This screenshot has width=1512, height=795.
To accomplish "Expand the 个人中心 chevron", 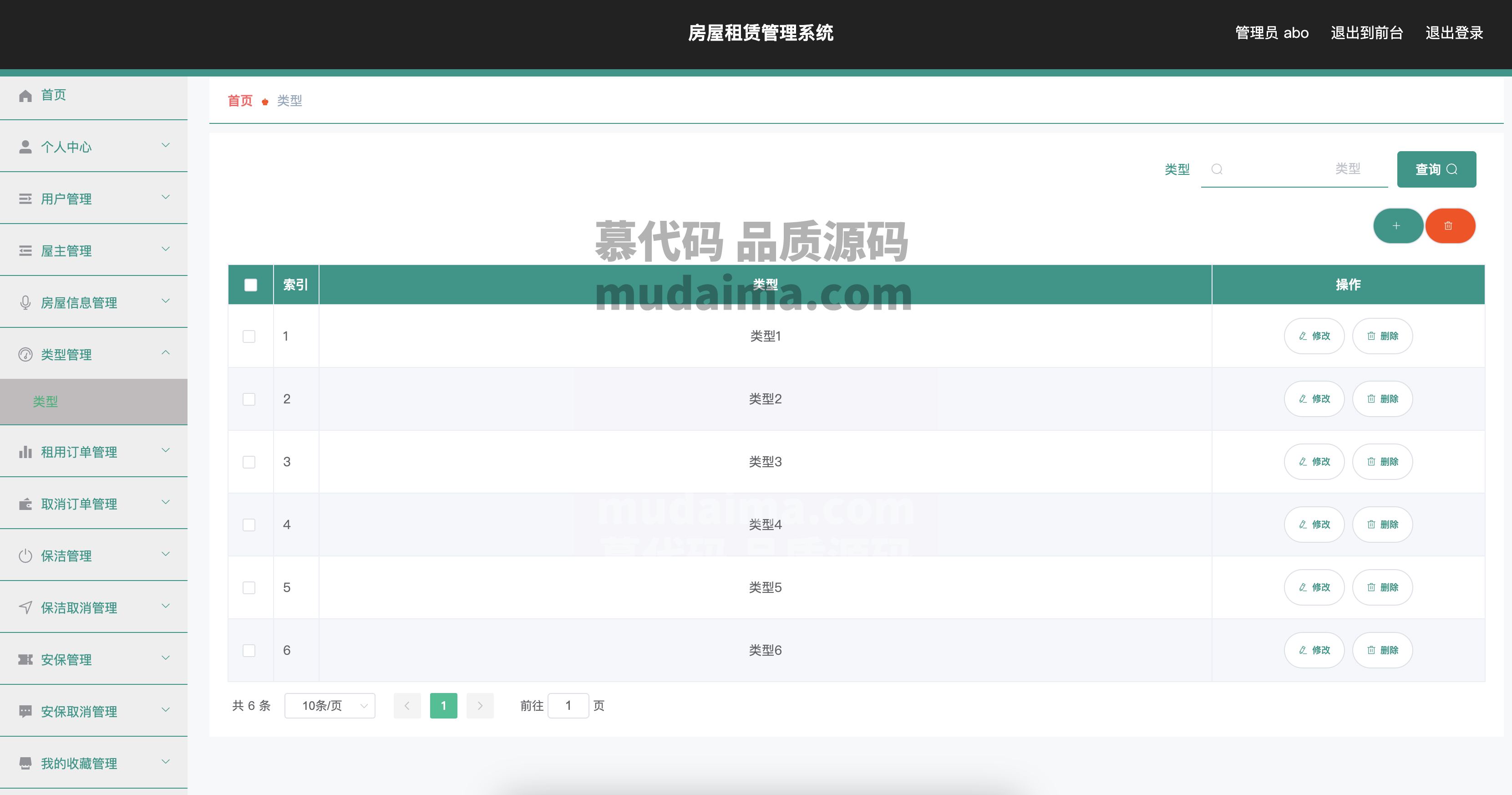I will [x=166, y=145].
